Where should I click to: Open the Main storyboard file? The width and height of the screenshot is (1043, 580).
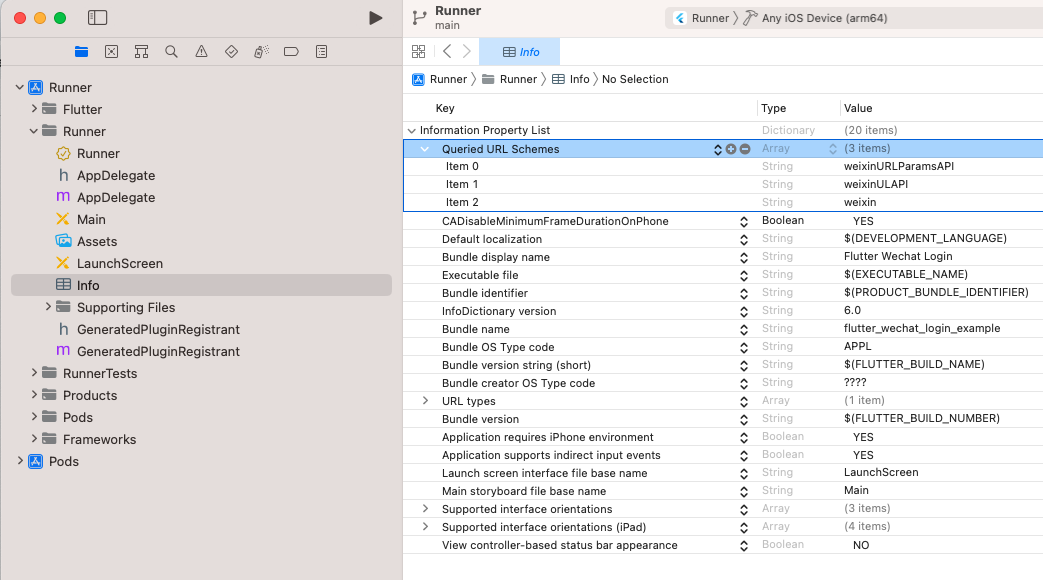click(80, 219)
